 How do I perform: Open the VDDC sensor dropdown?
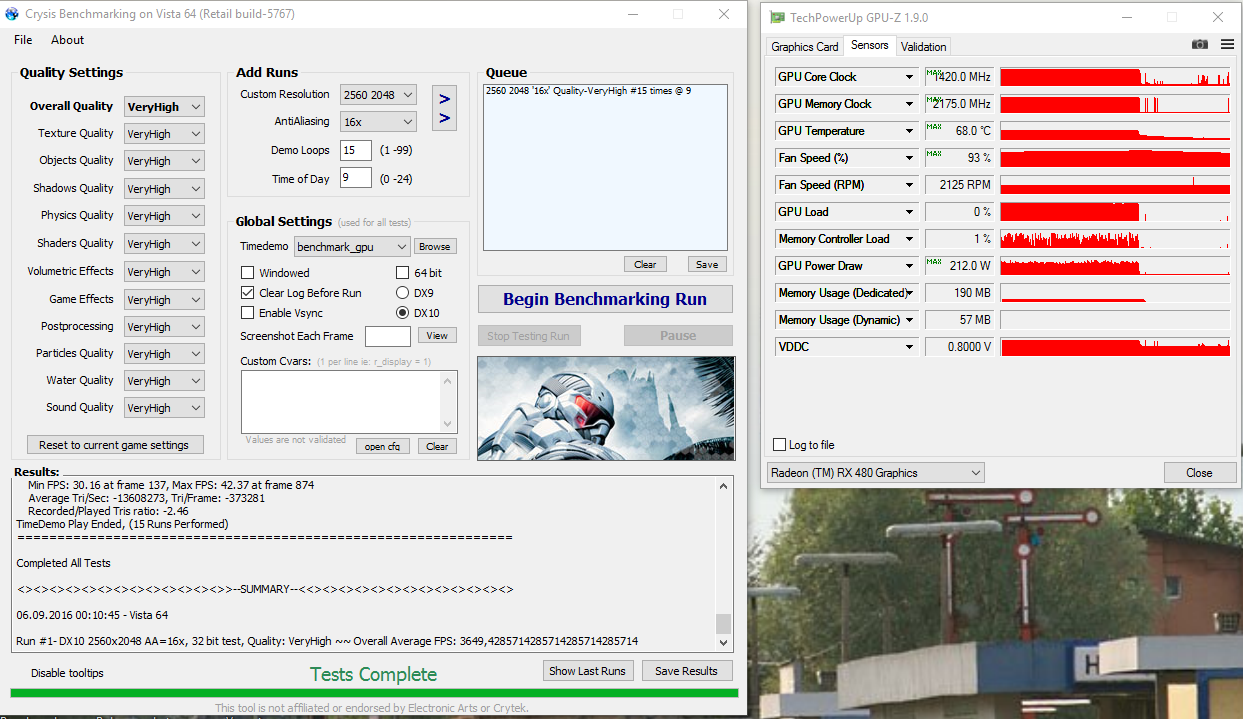[909, 347]
